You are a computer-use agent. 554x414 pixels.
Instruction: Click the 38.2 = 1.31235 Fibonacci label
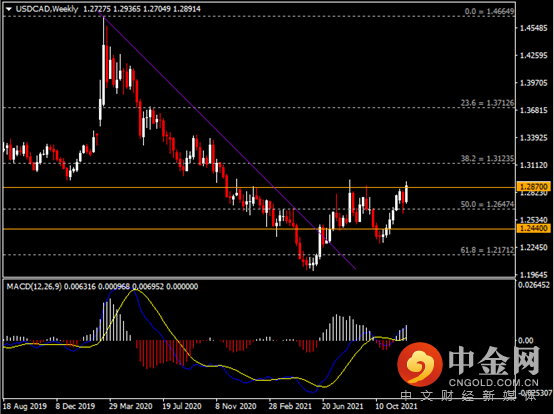pyautogui.click(x=487, y=159)
